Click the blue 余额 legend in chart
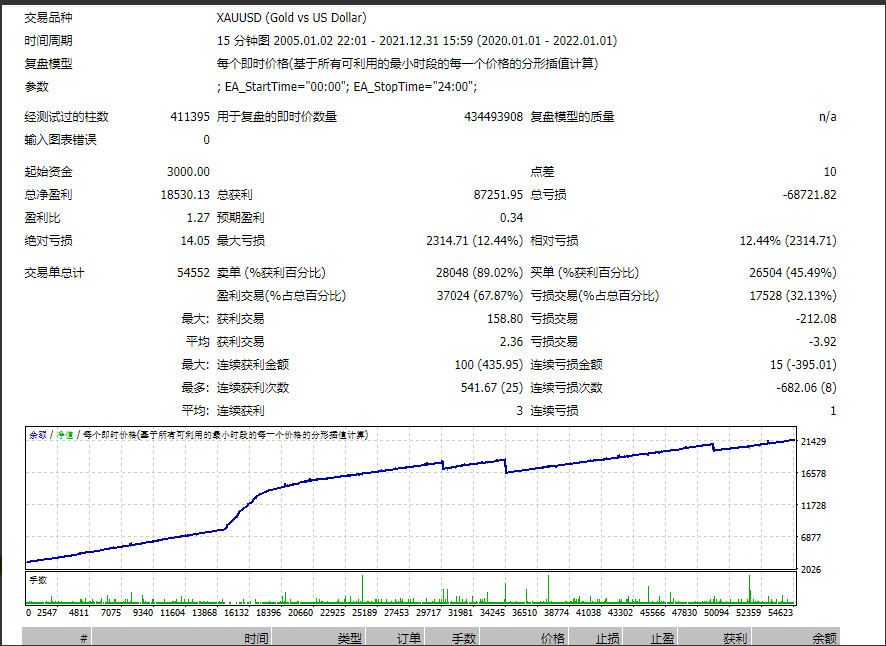 [38, 435]
